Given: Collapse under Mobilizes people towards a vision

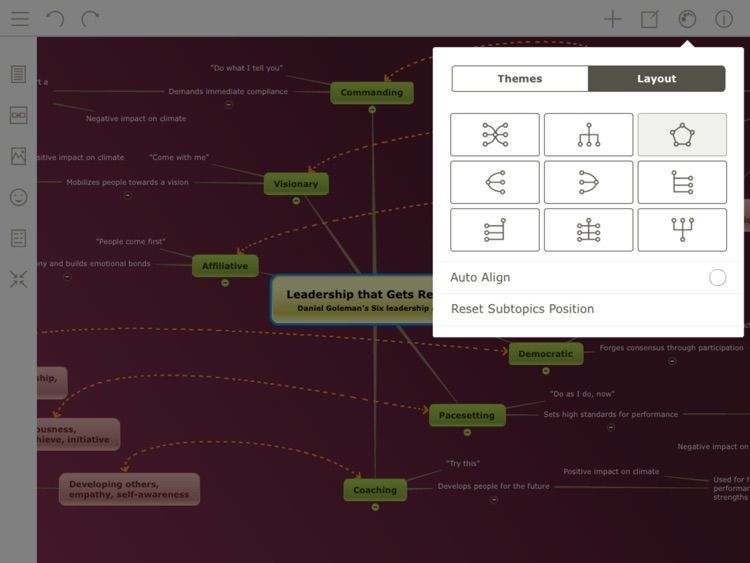Looking at the screenshot, I should coord(128,195).
